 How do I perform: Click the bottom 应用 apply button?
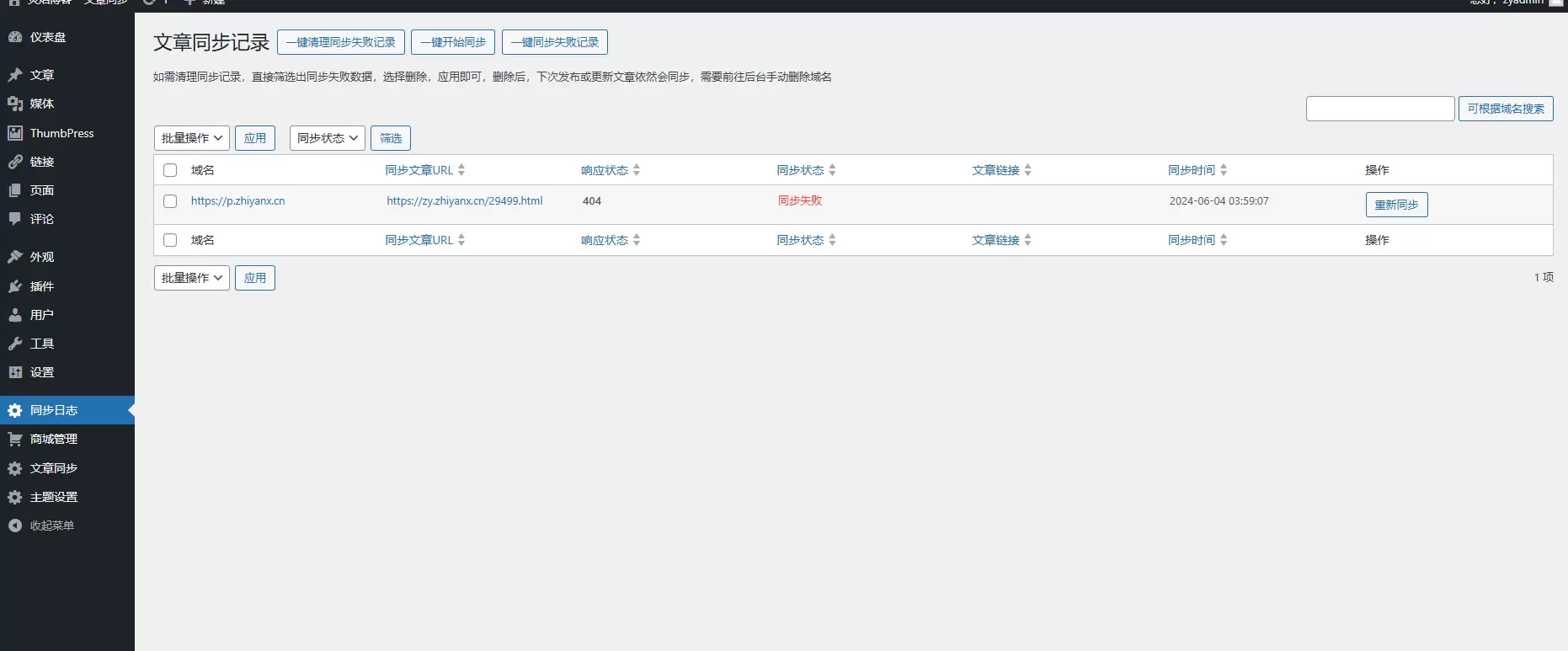[255, 278]
